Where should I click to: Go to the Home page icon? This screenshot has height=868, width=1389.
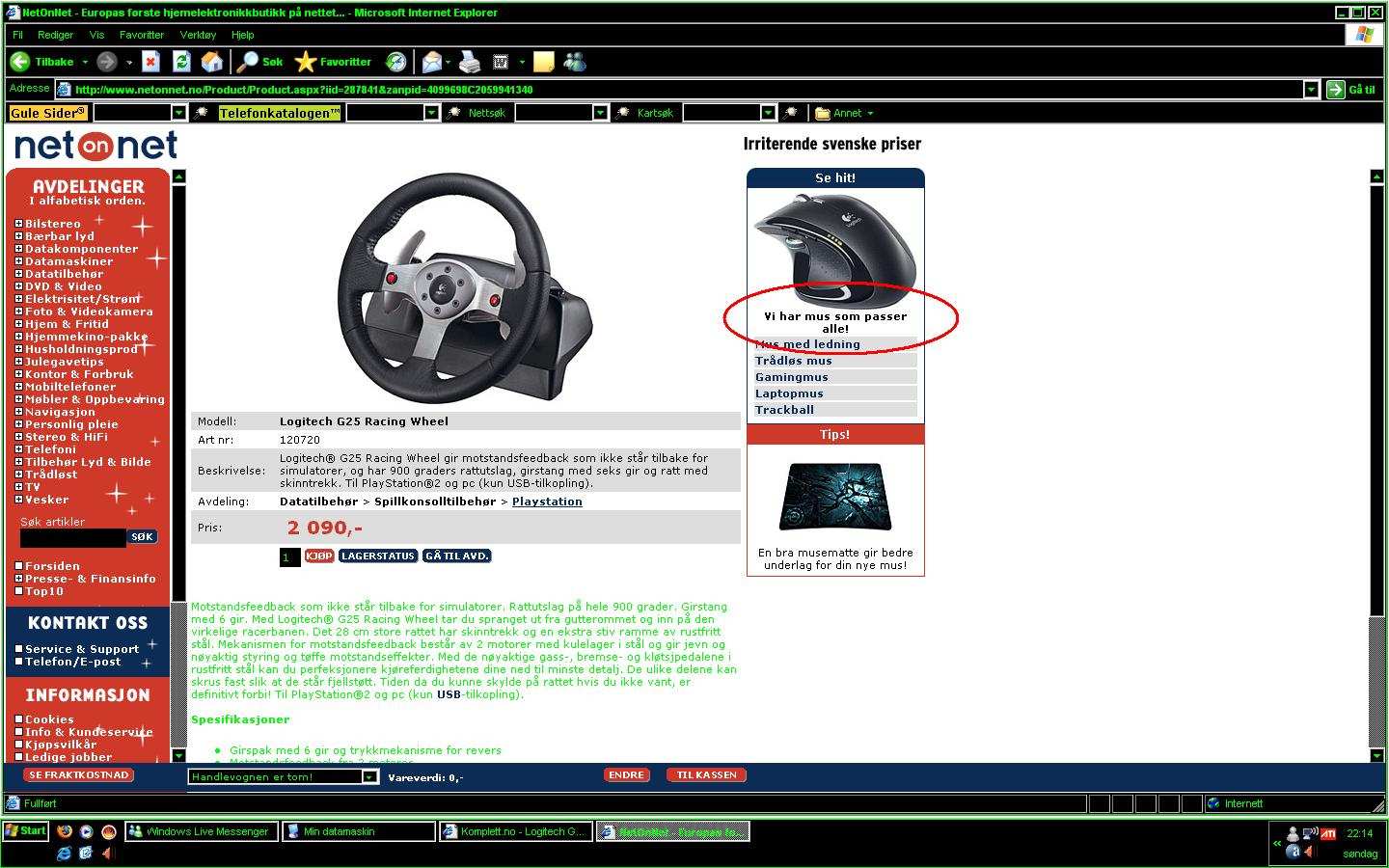point(212,62)
